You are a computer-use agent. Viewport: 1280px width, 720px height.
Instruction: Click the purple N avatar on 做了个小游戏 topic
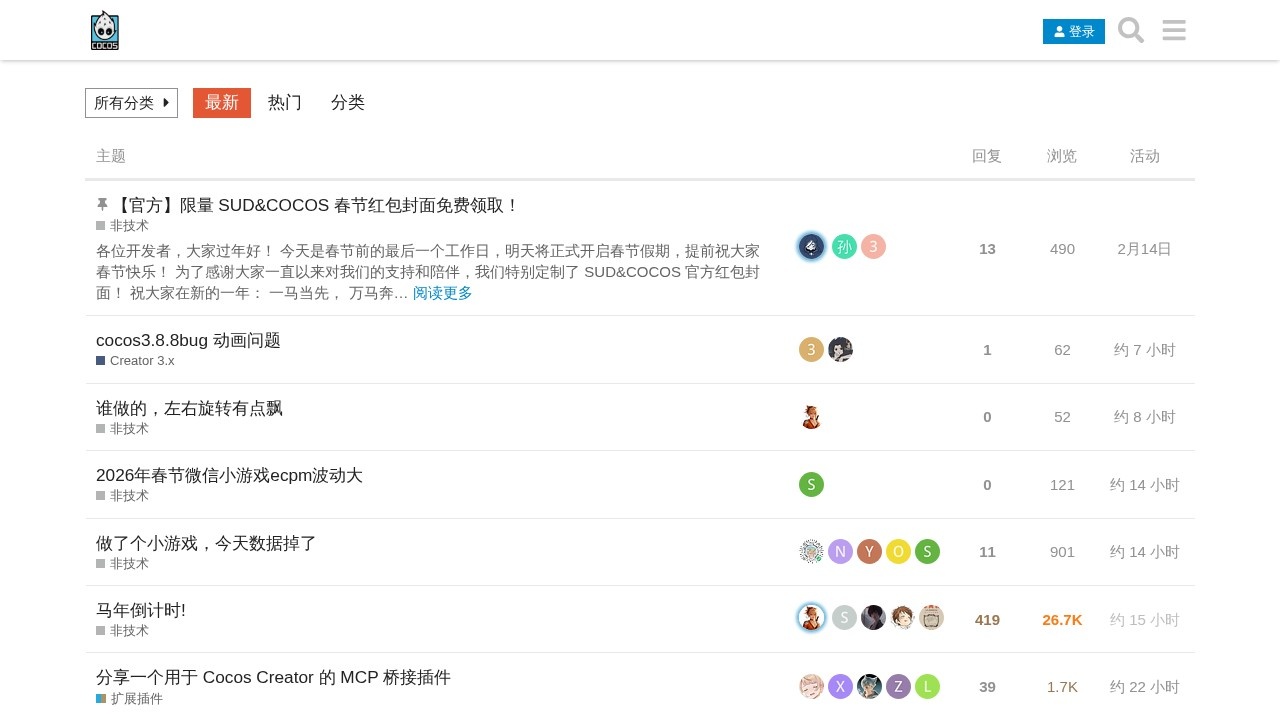click(x=840, y=551)
